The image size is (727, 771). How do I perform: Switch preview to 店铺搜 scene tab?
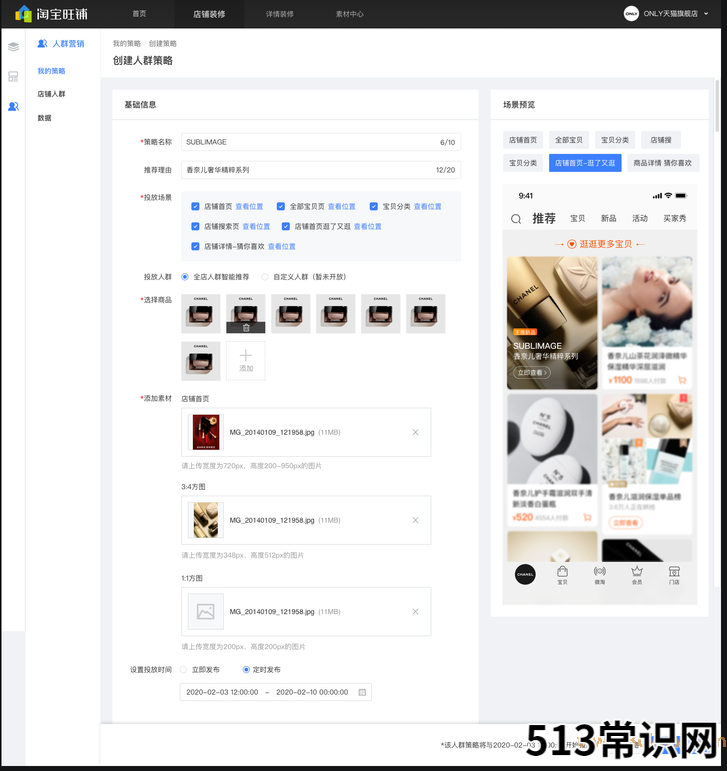pyautogui.click(x=661, y=140)
